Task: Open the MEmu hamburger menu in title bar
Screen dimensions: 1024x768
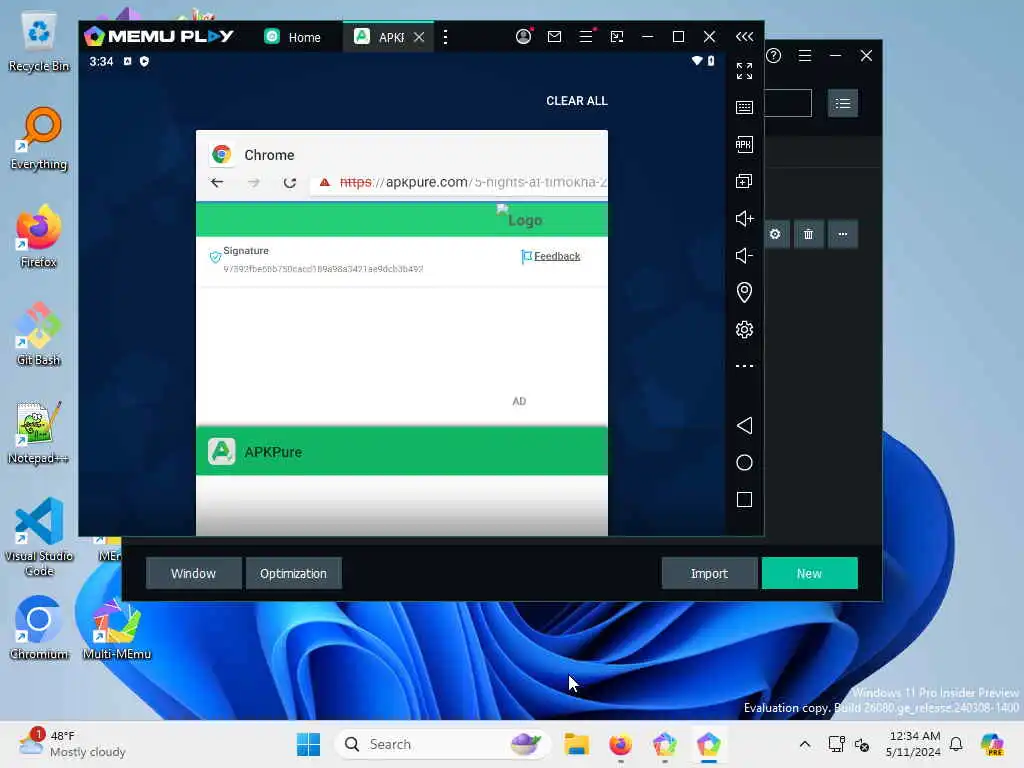Action: 586,37
